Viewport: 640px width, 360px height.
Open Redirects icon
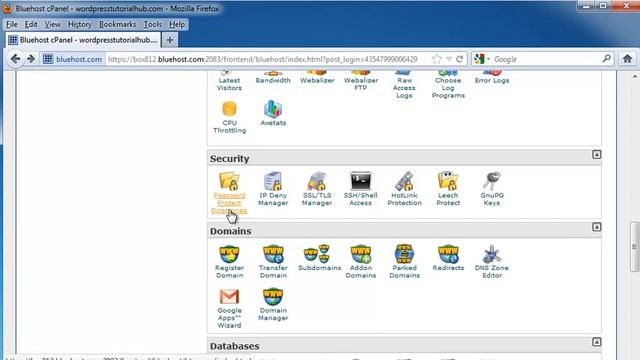448,254
